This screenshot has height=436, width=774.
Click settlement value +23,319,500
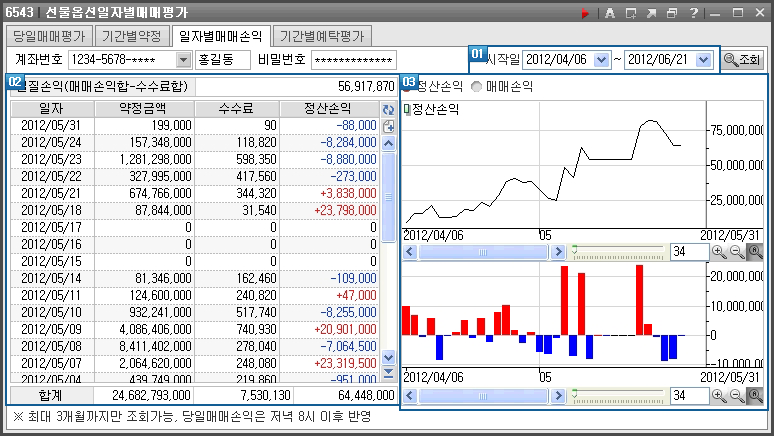tap(345, 363)
